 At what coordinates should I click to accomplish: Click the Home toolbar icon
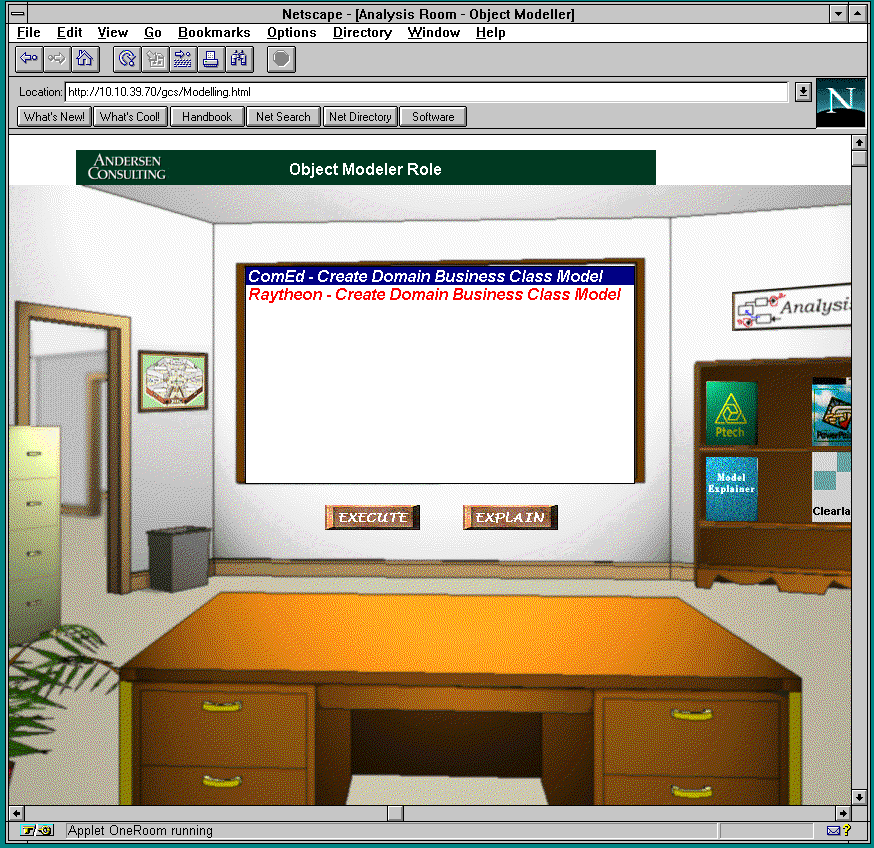click(85, 59)
